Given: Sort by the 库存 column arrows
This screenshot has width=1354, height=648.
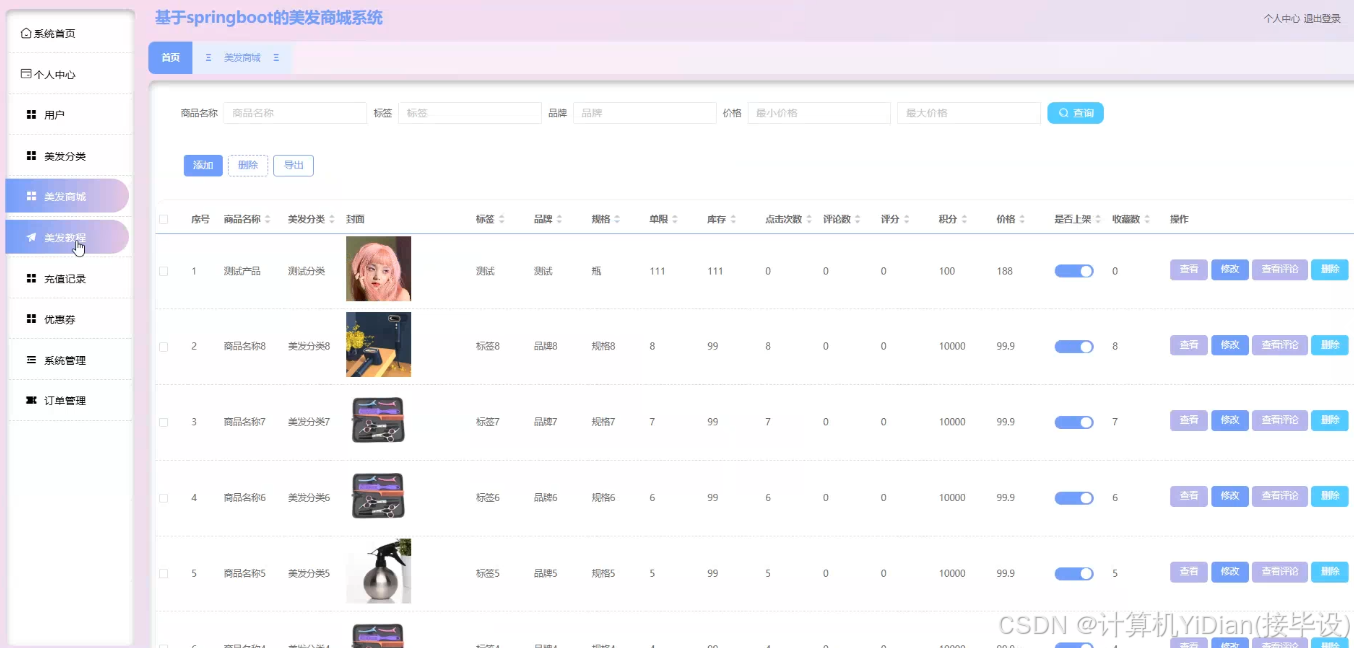Looking at the screenshot, I should pos(733,219).
